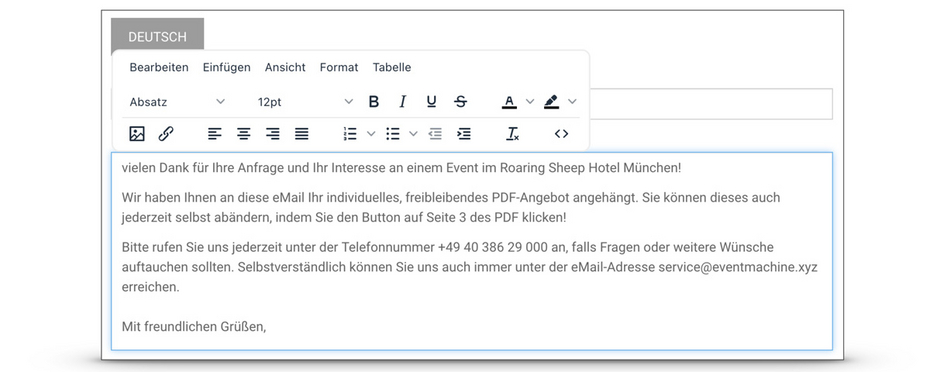Screen dimensions: 930x372
Task: Decrease indent of paragraph
Action: point(435,134)
